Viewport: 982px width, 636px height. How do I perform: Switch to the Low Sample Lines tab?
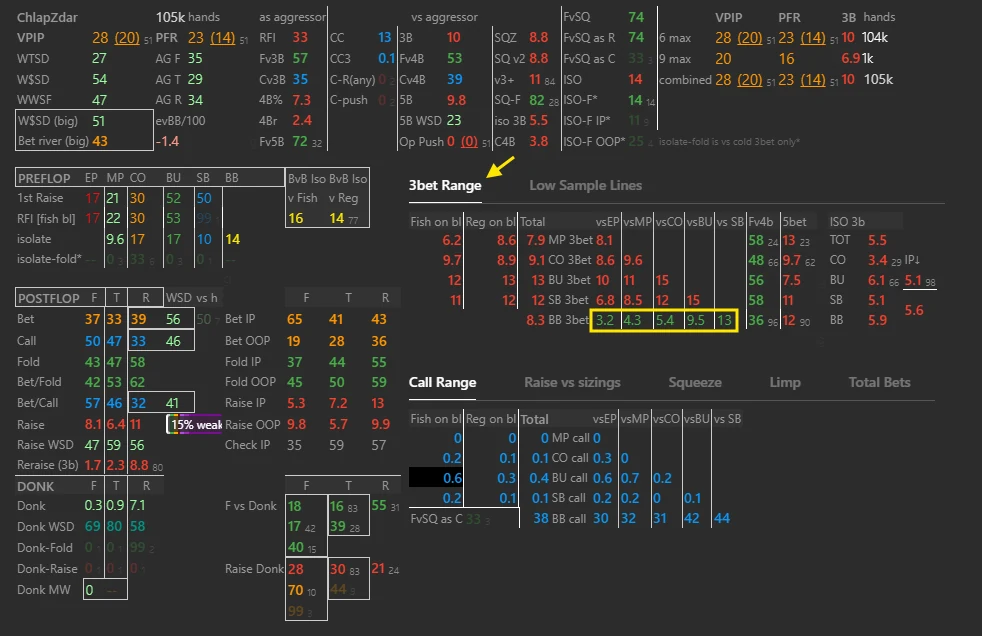(585, 185)
